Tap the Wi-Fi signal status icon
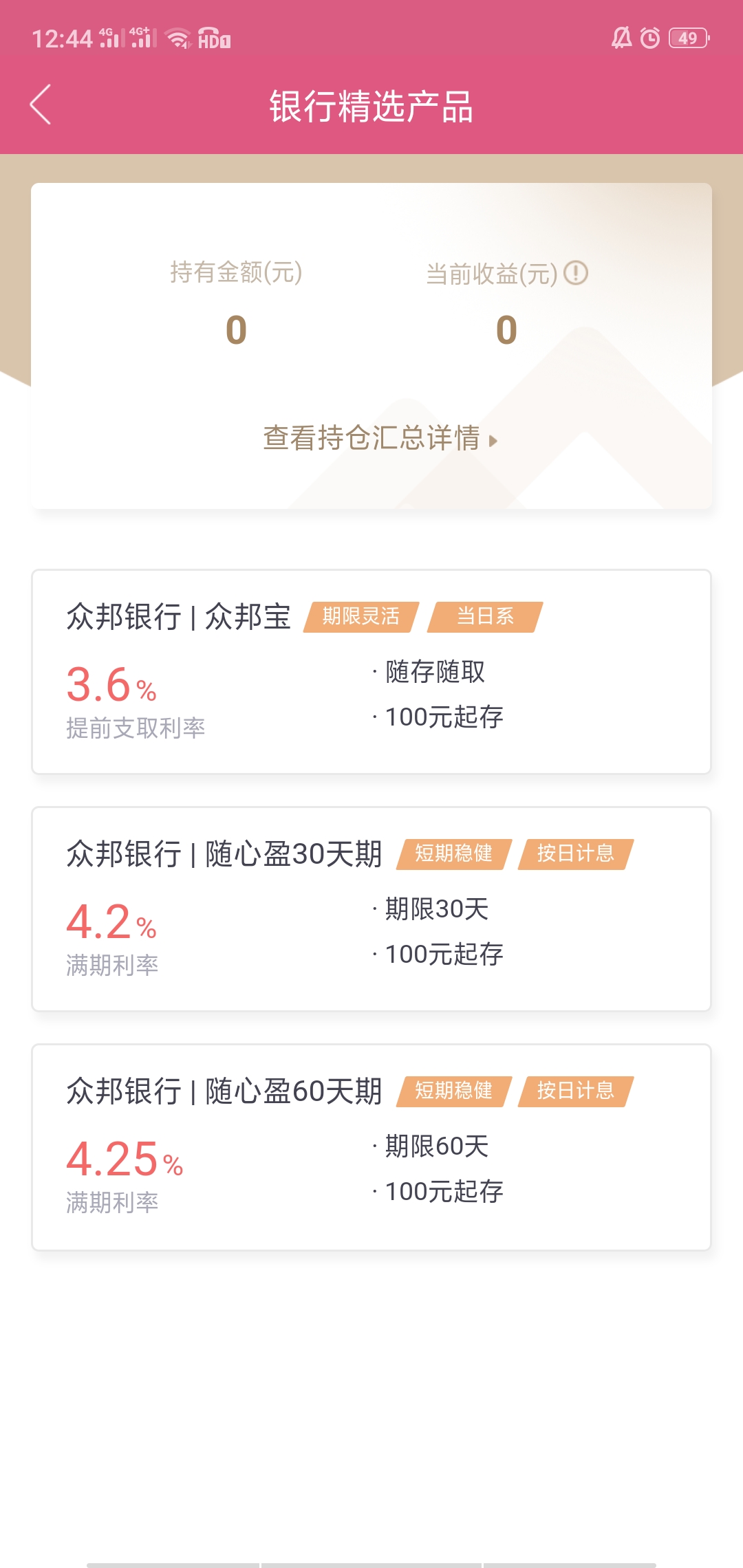Viewport: 743px width, 1568px height. [178, 38]
